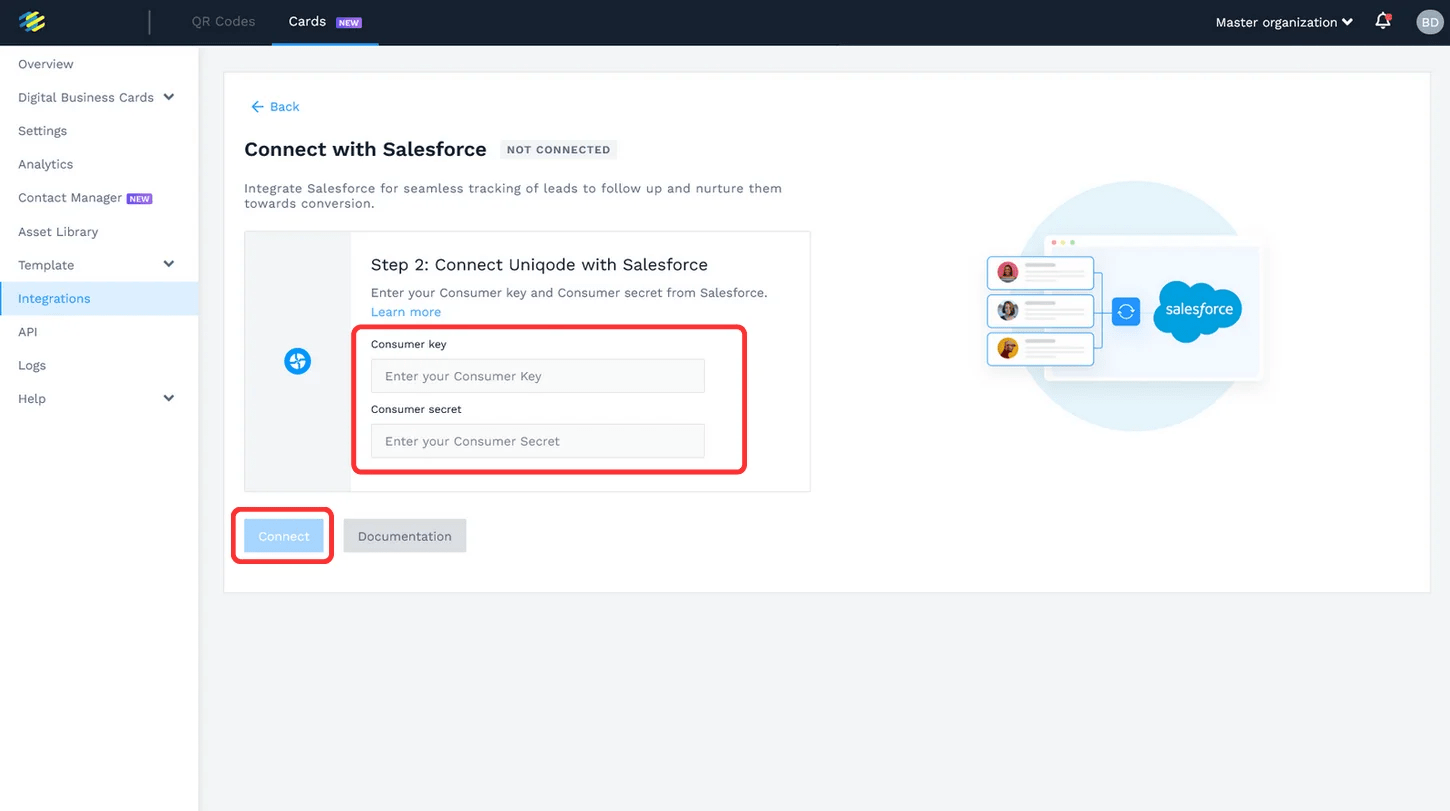This screenshot has width=1450, height=811.
Task: Click the sync arrows icon in the illustration
Action: click(1126, 311)
